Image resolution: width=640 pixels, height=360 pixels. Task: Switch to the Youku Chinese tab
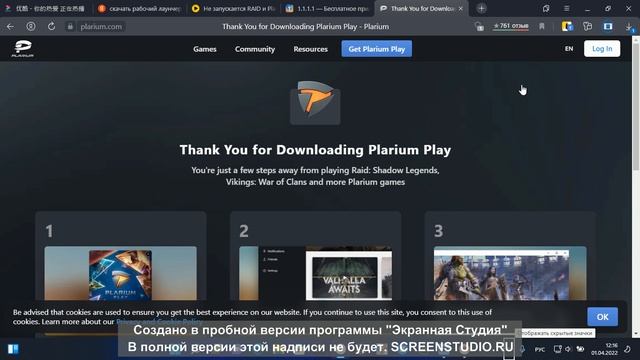tap(46, 9)
